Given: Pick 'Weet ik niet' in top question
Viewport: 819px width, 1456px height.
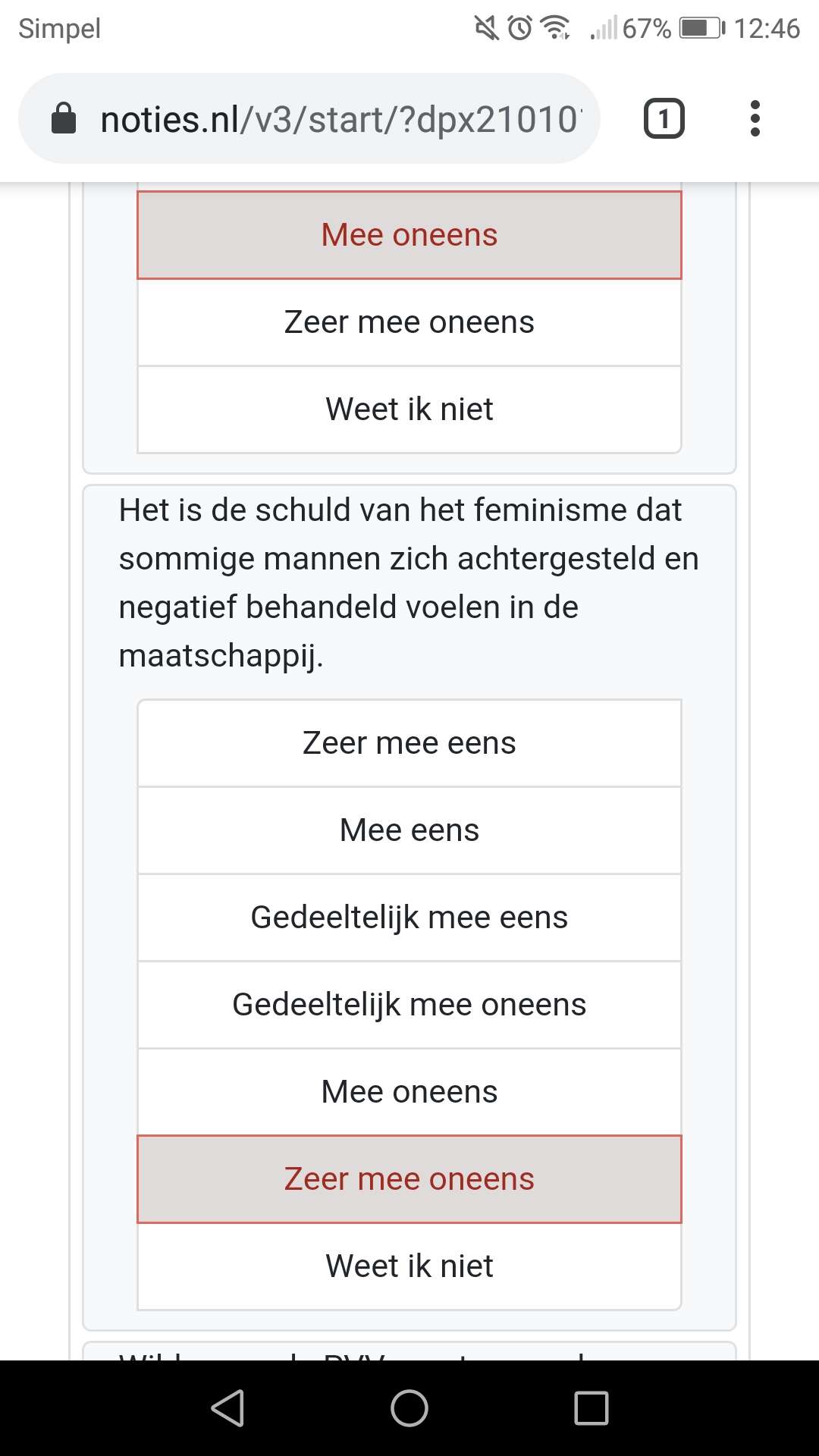Looking at the screenshot, I should click(x=409, y=409).
